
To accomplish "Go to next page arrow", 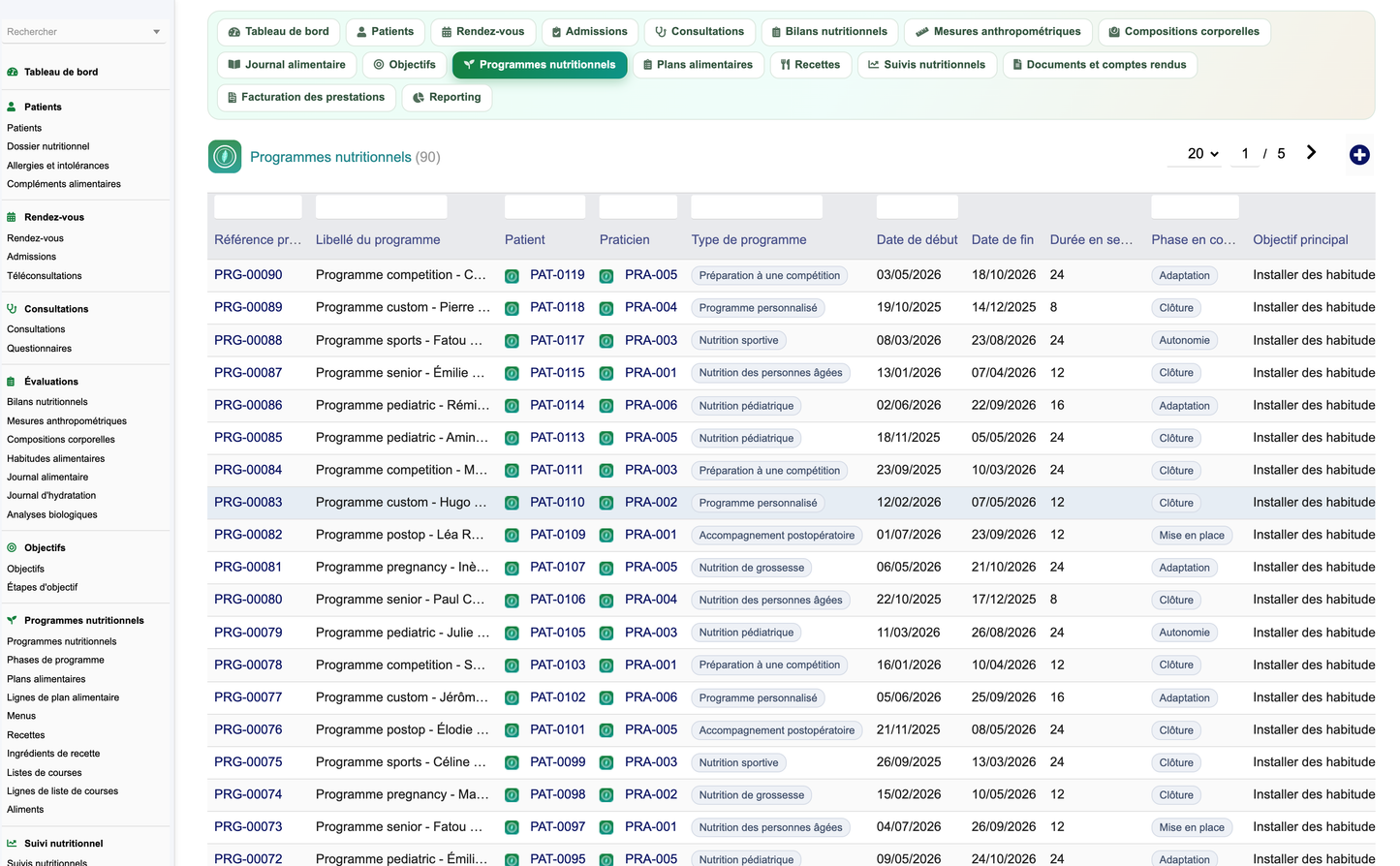I will (x=1311, y=153).
